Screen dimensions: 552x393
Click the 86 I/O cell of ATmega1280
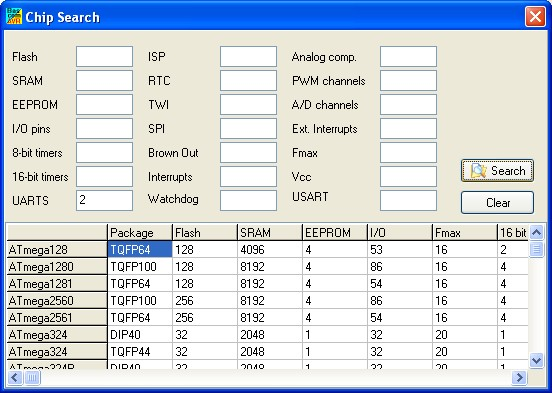[x=400, y=267]
